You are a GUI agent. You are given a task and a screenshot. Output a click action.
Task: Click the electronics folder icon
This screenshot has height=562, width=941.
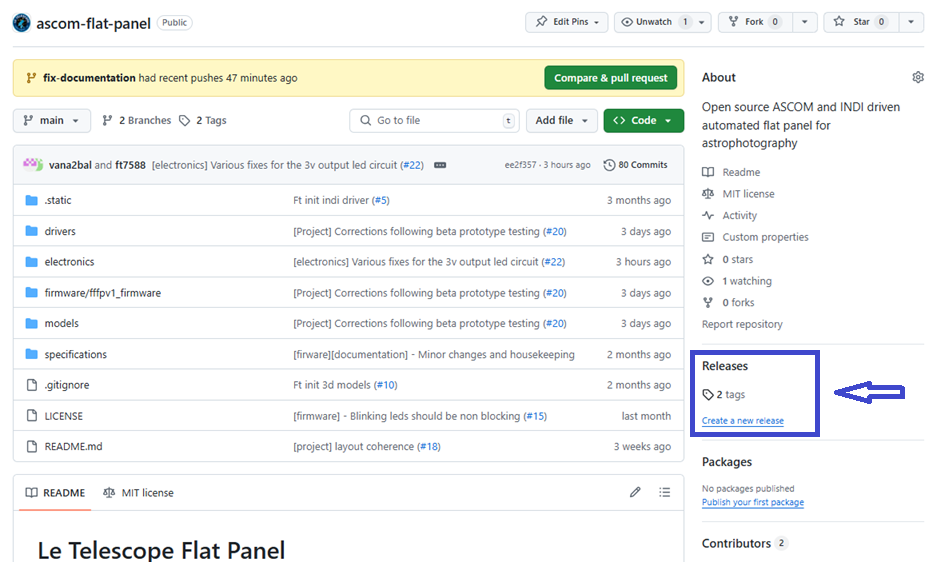point(32,262)
